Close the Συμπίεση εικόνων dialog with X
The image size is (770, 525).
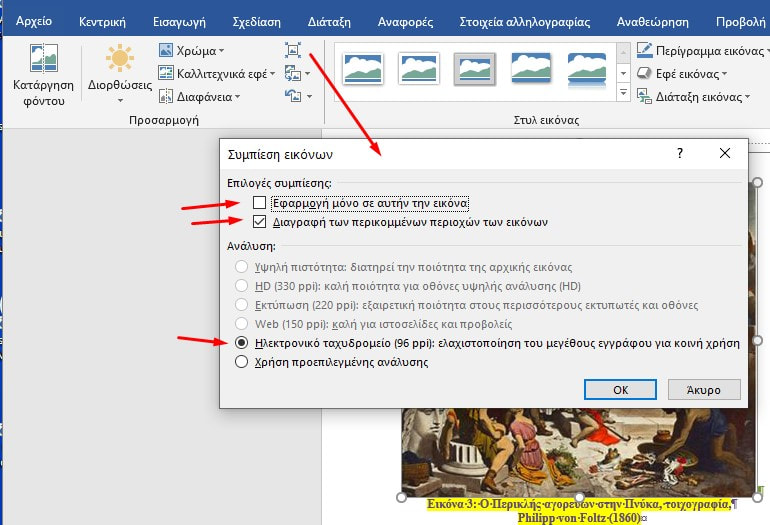click(725, 154)
